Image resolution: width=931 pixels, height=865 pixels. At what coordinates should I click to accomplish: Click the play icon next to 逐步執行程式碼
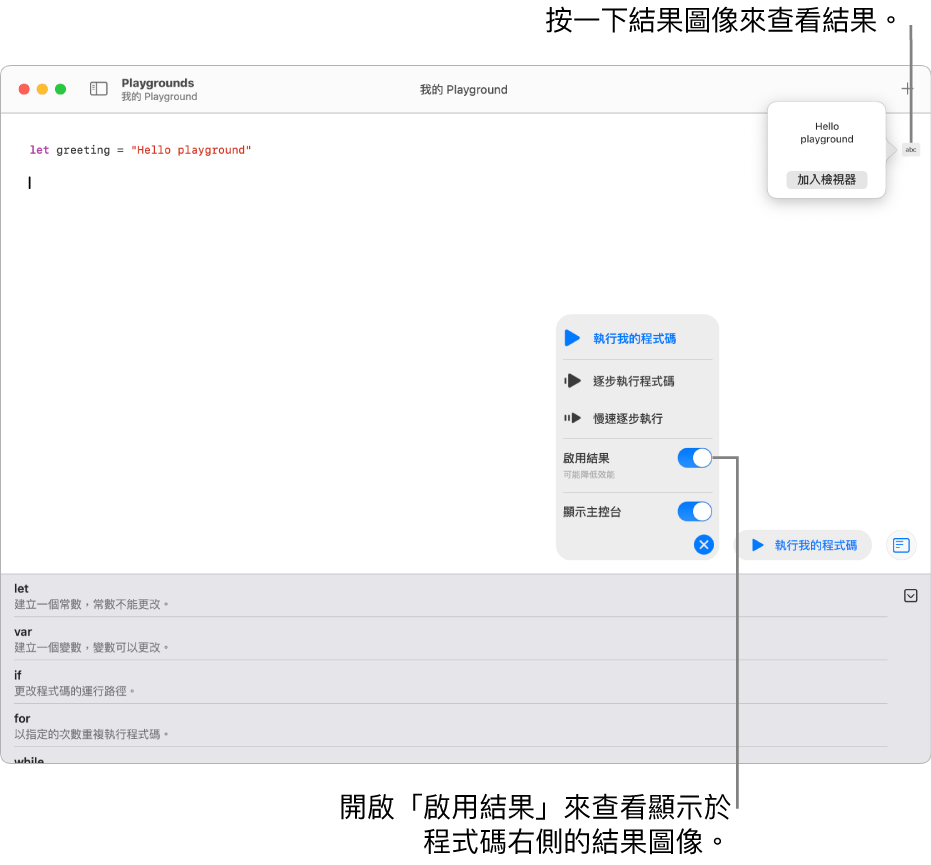[x=572, y=381]
